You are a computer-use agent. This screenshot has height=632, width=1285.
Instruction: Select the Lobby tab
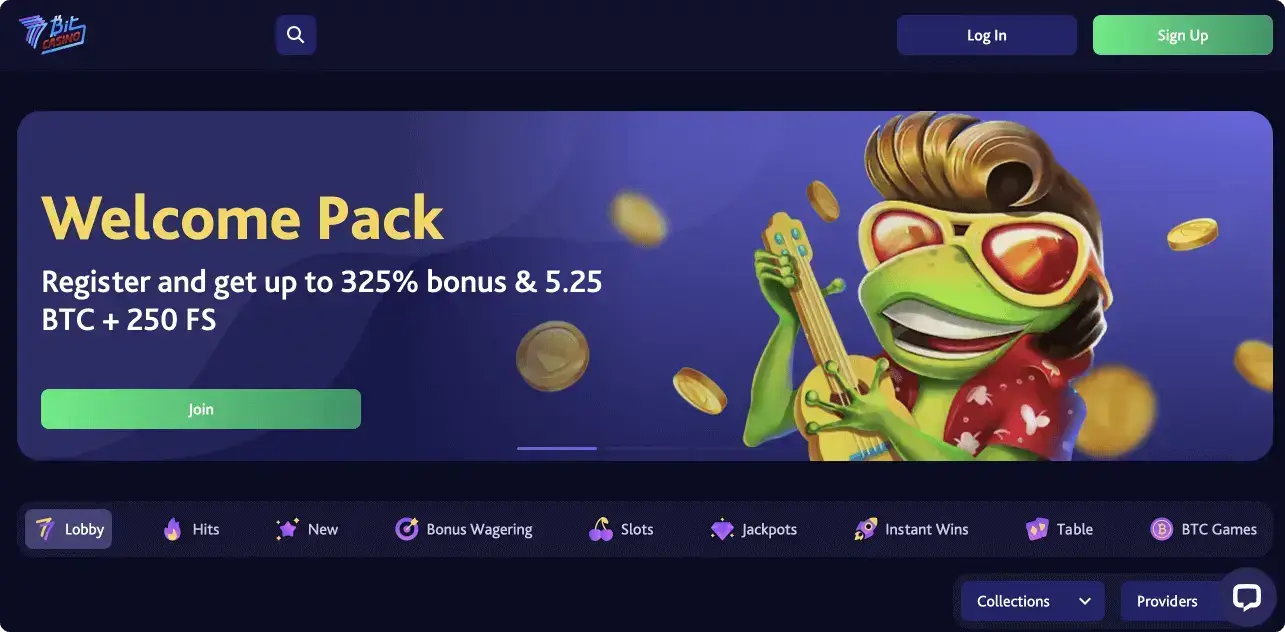click(69, 529)
